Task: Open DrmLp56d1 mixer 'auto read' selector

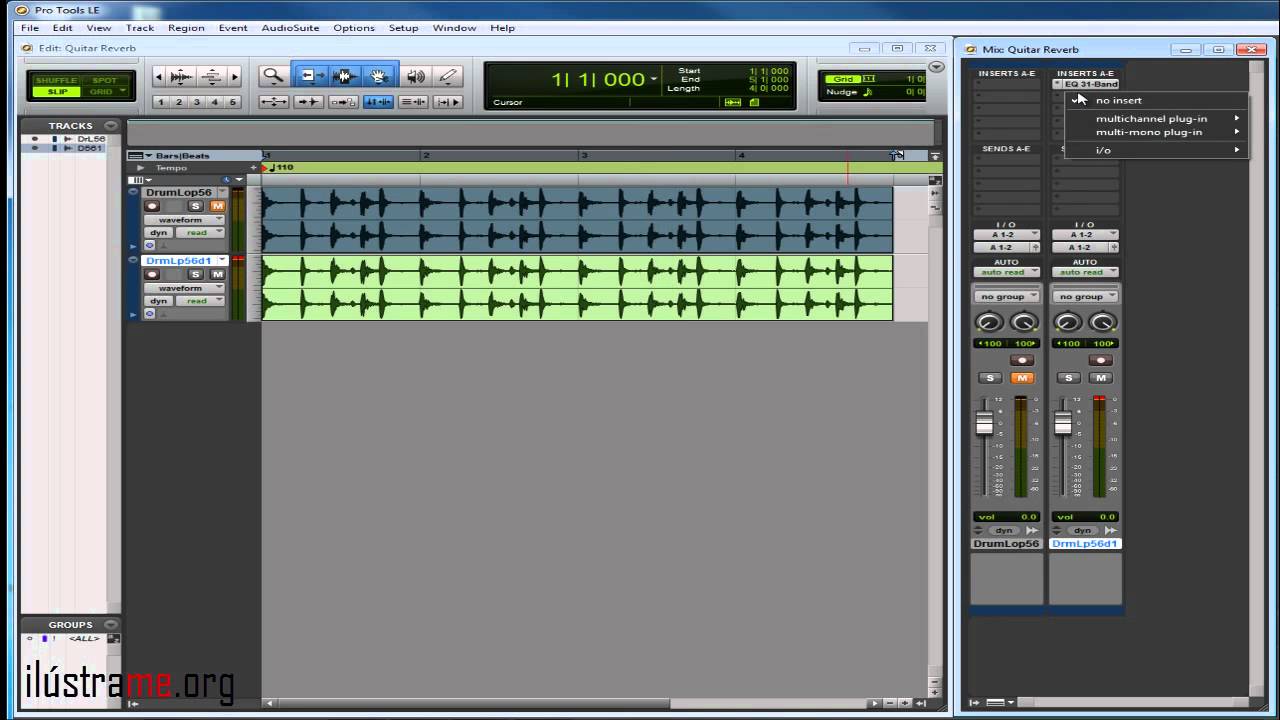Action: coord(1085,272)
